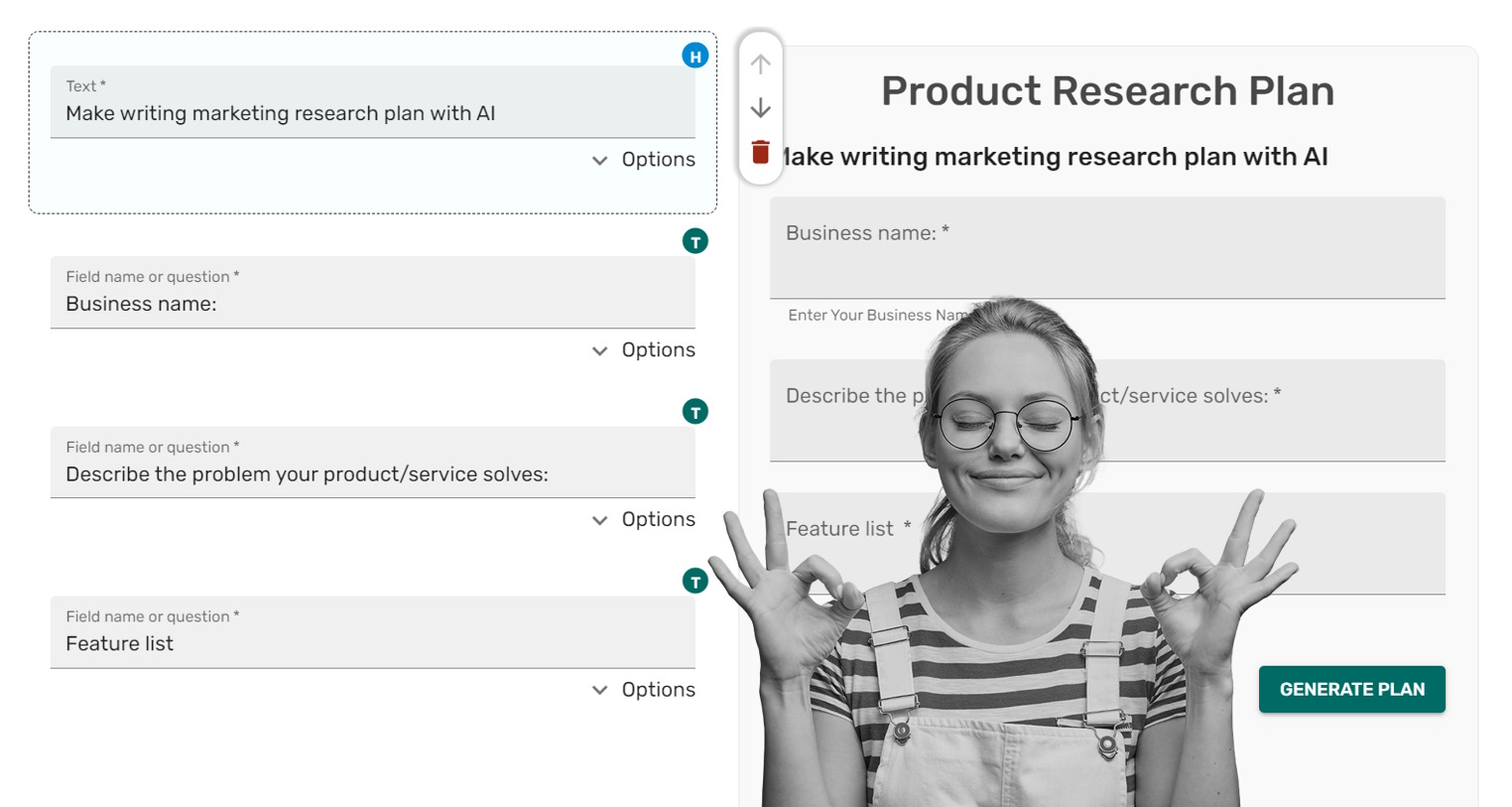Edit the 'Business name:' field name input

click(372, 304)
